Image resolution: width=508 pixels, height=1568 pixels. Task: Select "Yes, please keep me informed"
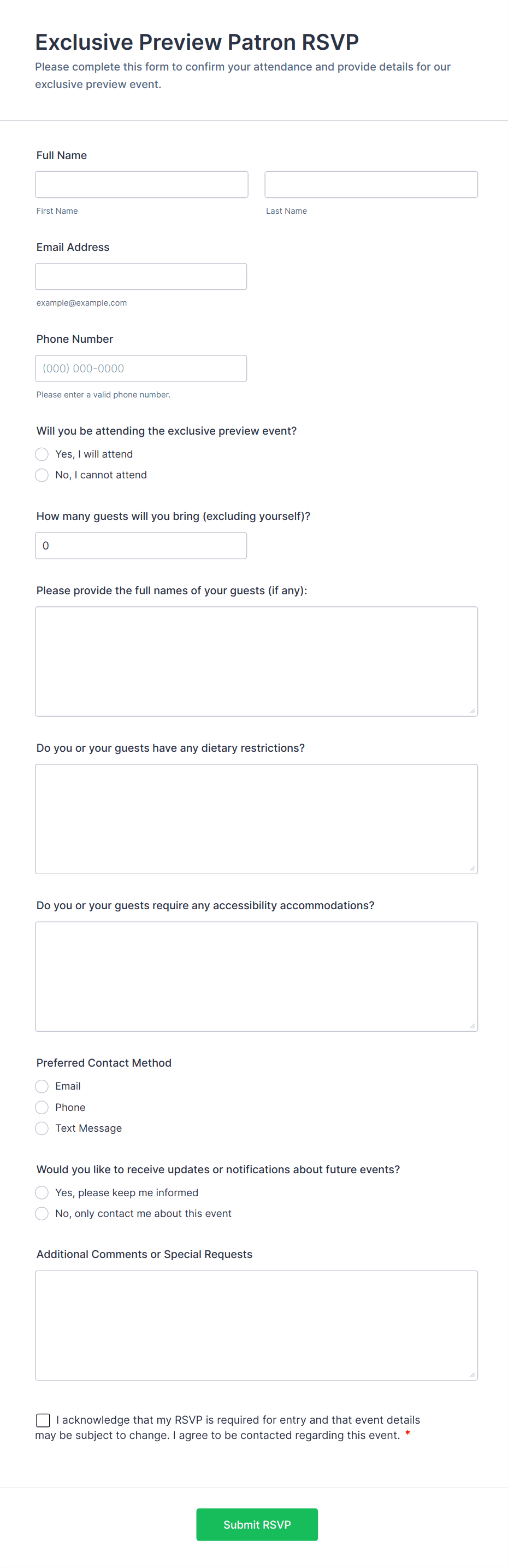(x=42, y=1192)
